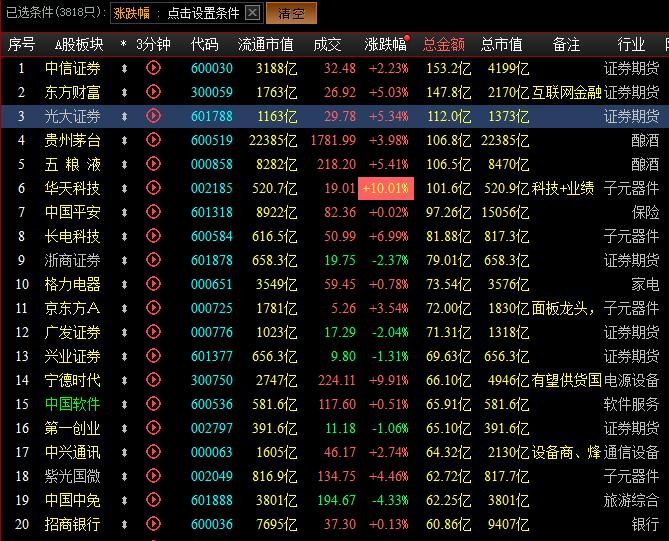This screenshot has height=541, width=669.
Task: Click the up-down arrow marker for 格力电器
Action: (x=124, y=284)
